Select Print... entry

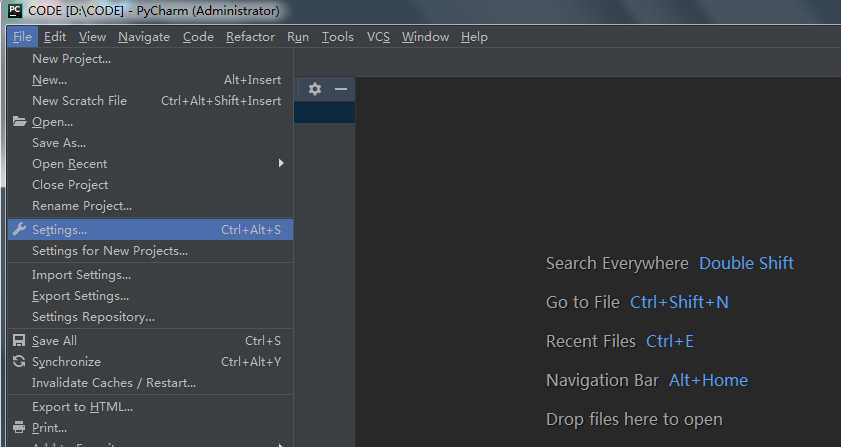click(151, 428)
